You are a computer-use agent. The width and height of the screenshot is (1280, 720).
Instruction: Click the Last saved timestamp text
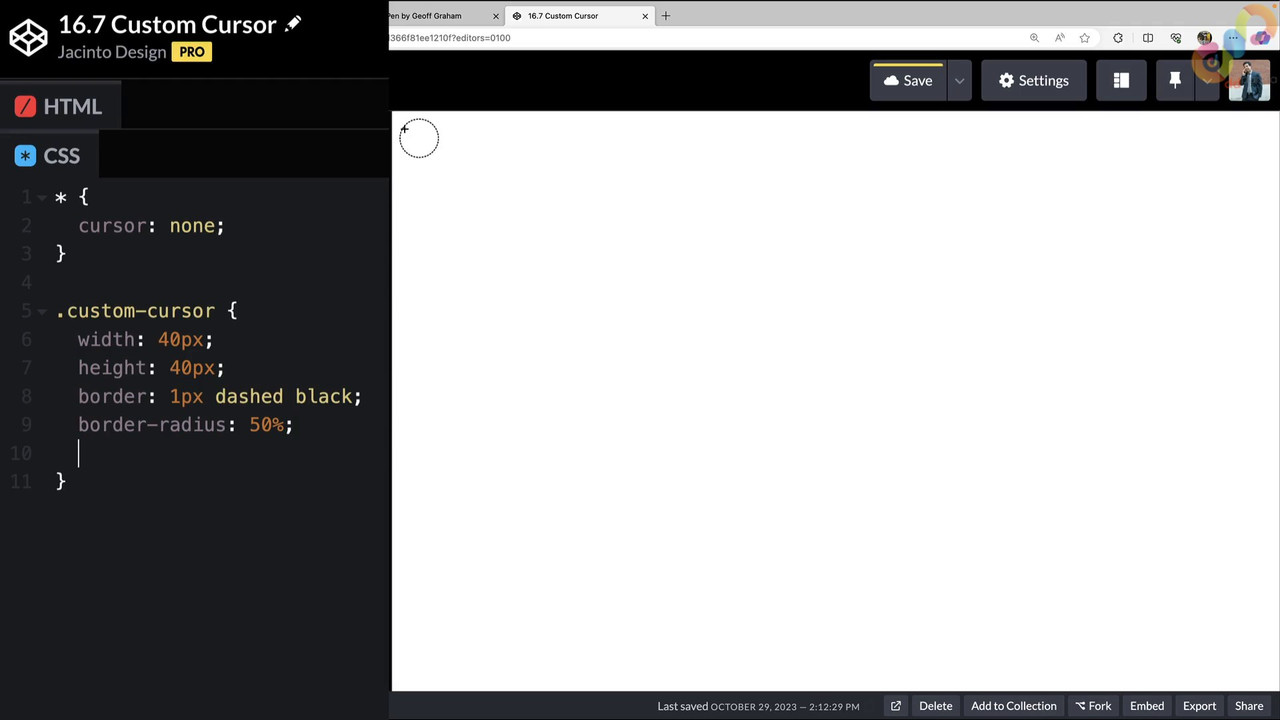758,706
